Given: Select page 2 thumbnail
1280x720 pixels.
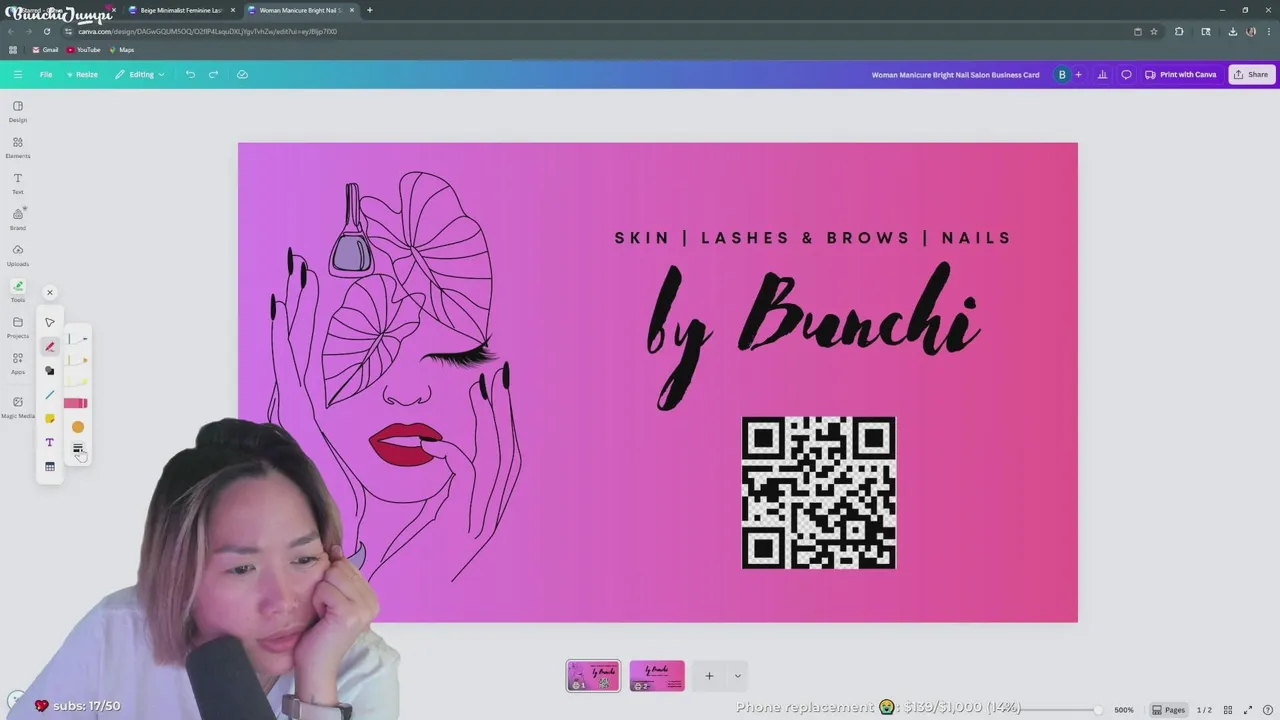Looking at the screenshot, I should [657, 676].
